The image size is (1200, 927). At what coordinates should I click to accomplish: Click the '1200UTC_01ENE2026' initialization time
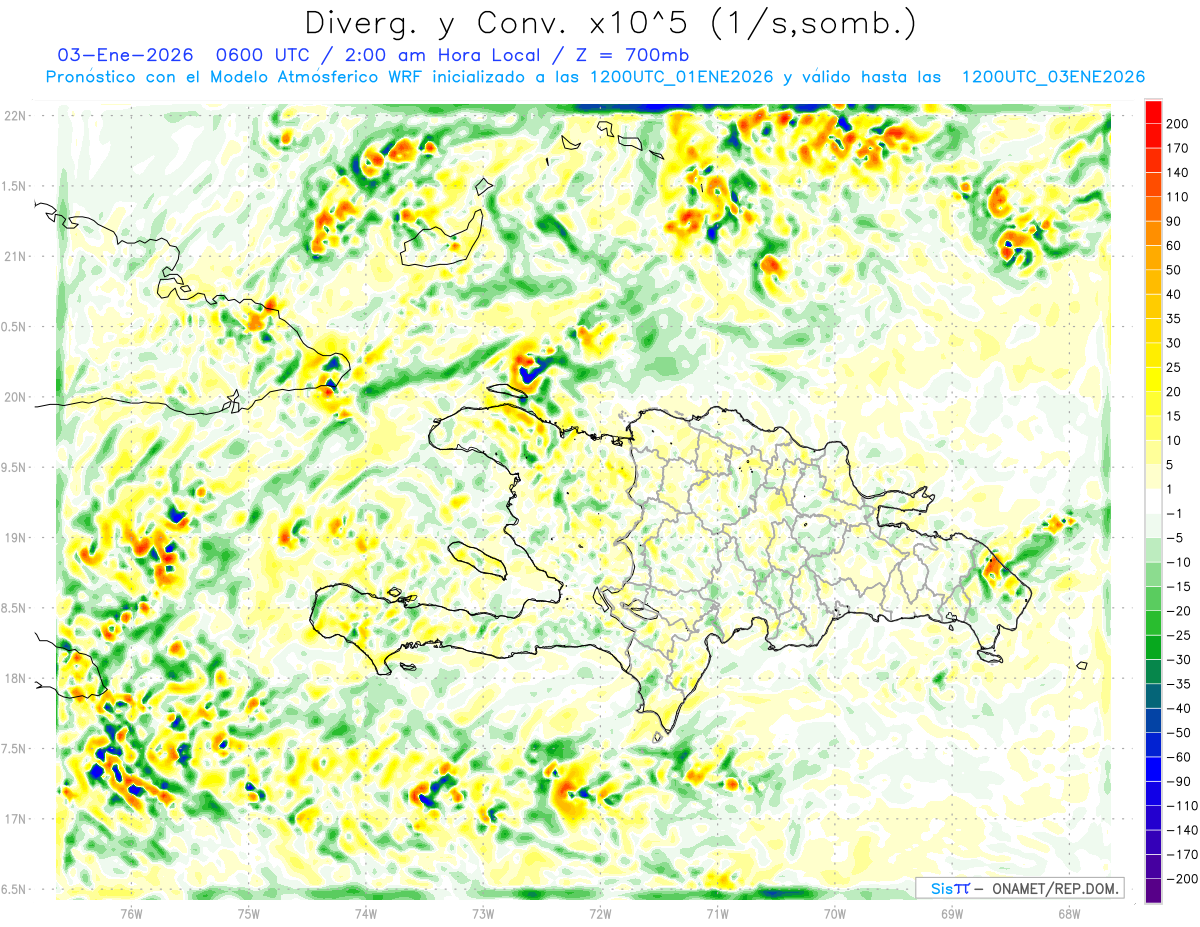tap(682, 77)
